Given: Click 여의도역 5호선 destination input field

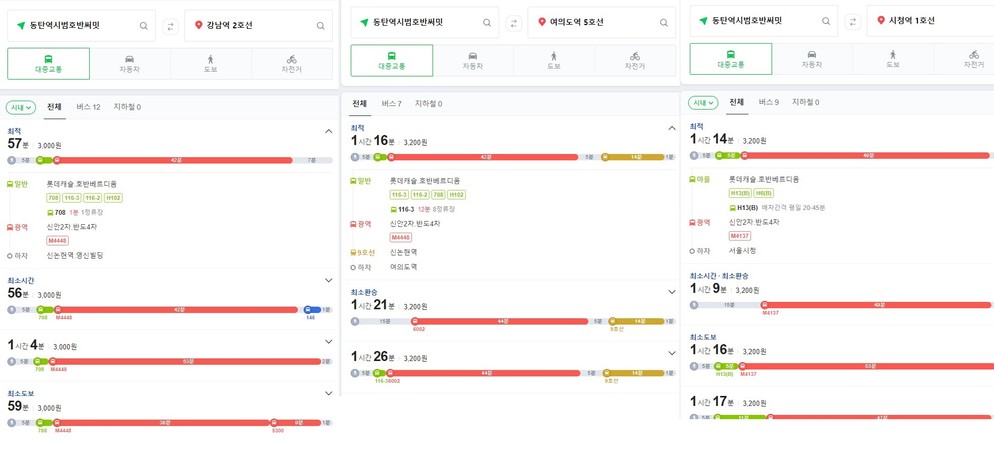Looking at the screenshot, I should click(x=601, y=23).
